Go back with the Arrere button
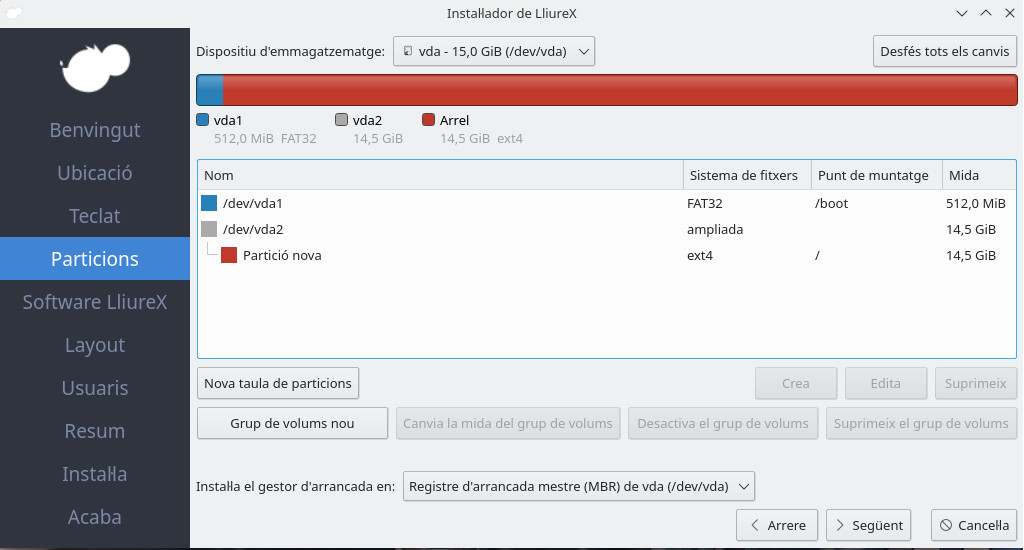The image size is (1024, 550). coord(777,525)
